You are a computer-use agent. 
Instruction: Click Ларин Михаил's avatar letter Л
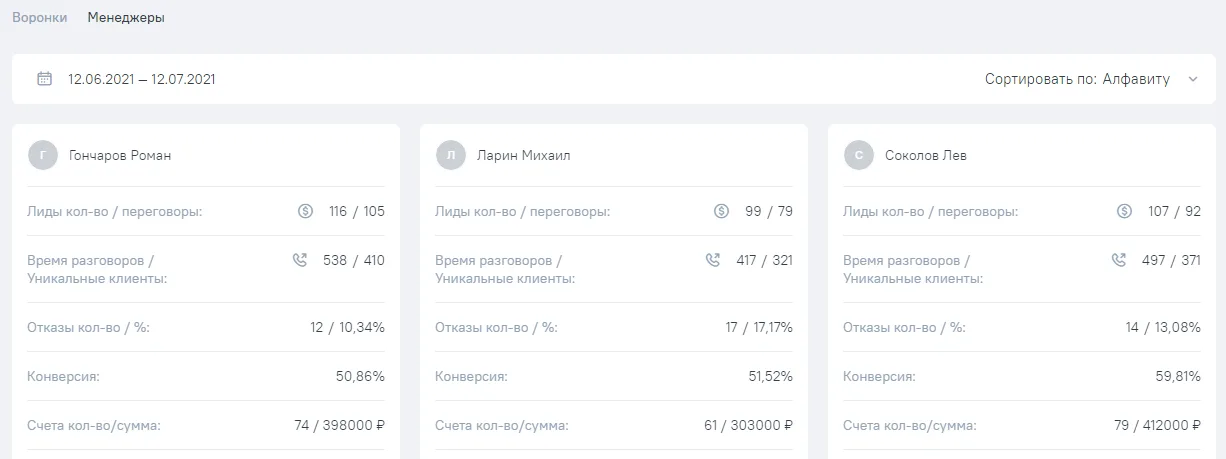[450, 155]
